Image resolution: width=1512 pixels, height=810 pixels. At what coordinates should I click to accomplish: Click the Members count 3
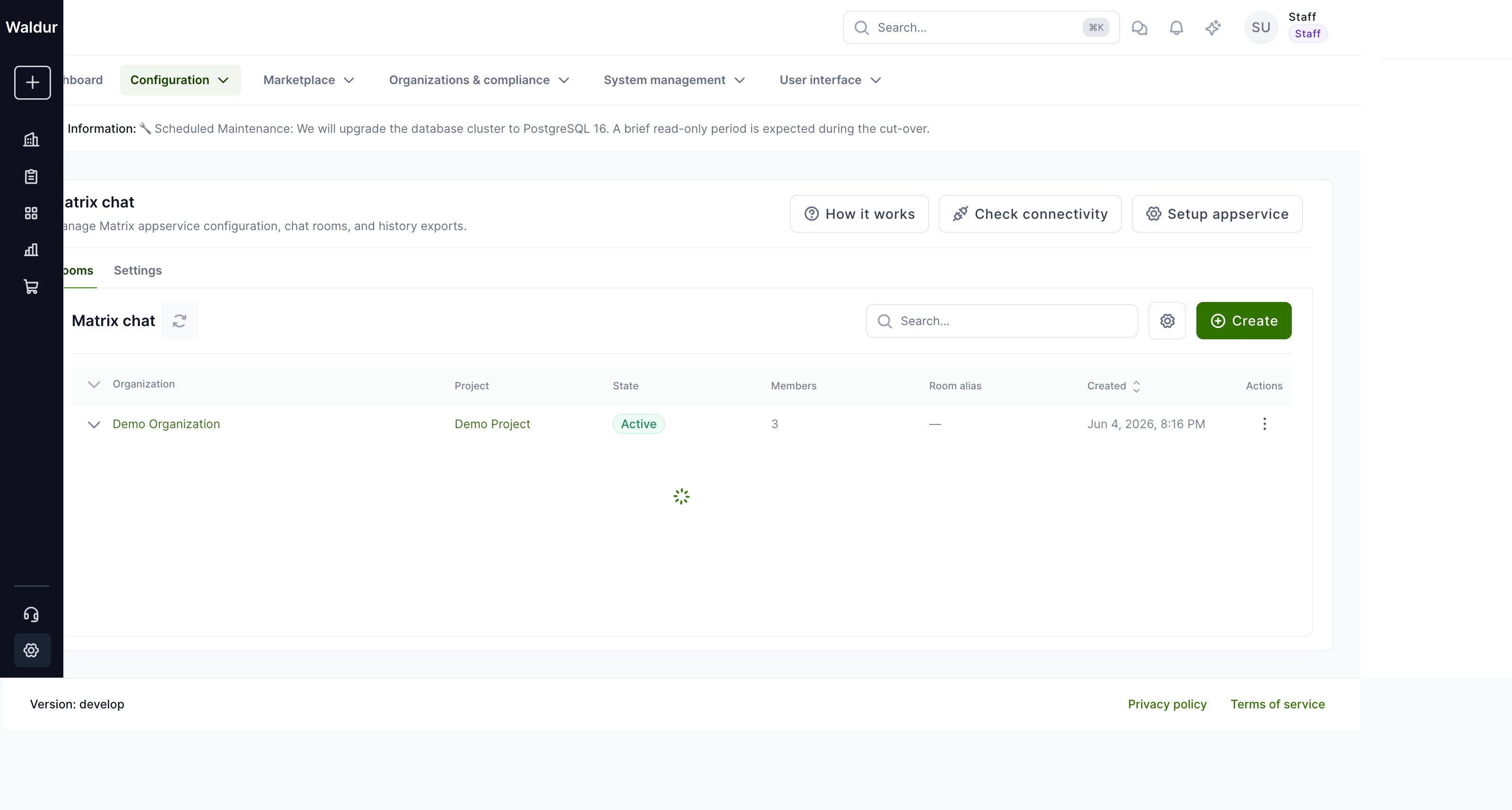pyautogui.click(x=775, y=424)
